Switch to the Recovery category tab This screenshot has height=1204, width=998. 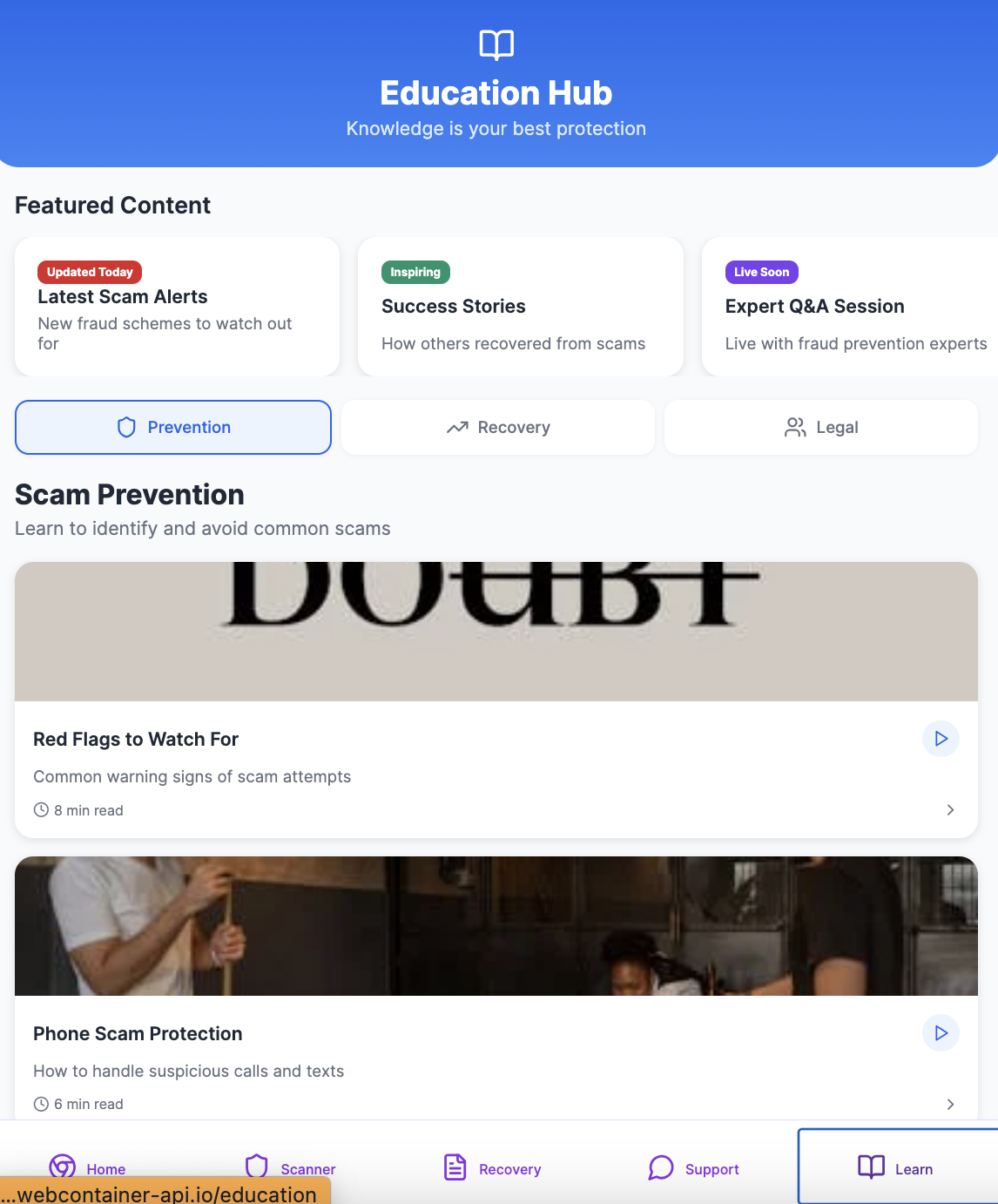coord(498,428)
